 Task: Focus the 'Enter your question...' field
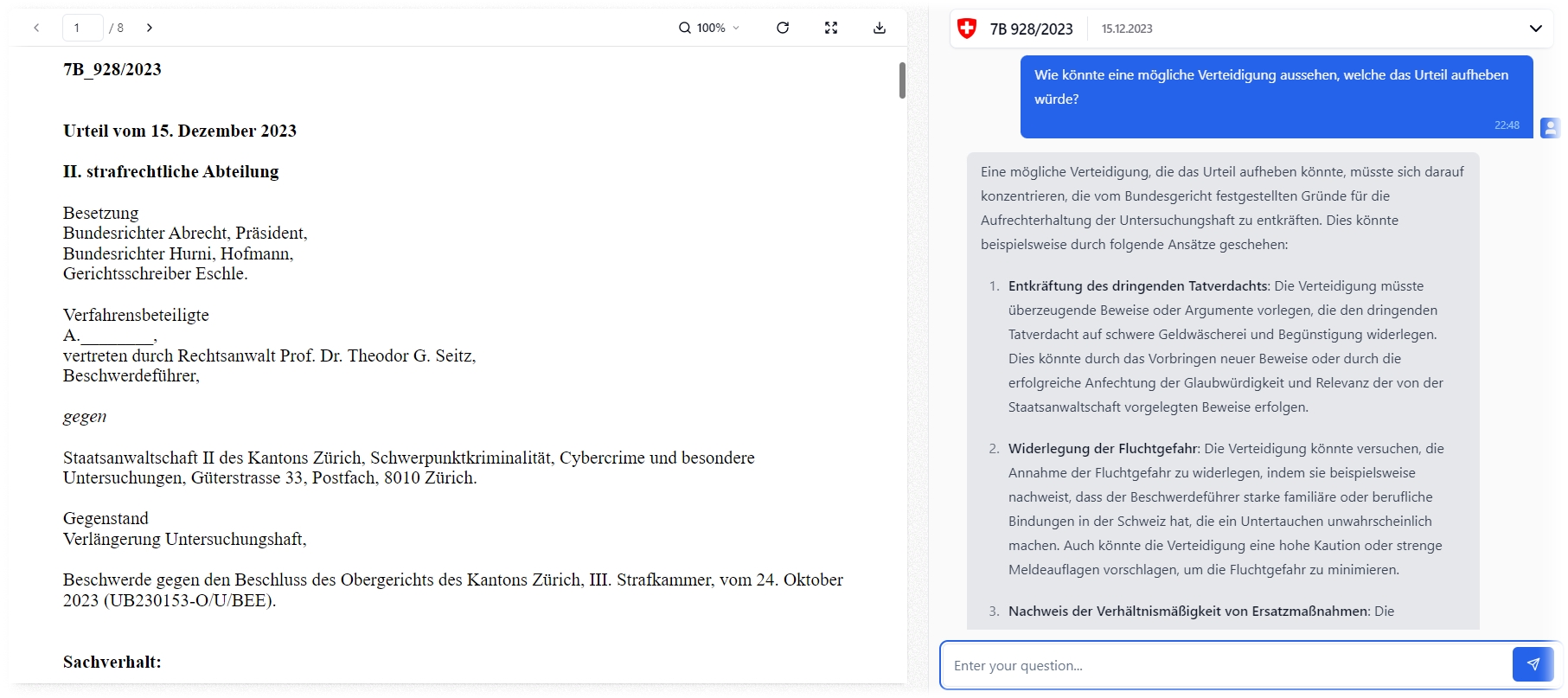point(1226,665)
